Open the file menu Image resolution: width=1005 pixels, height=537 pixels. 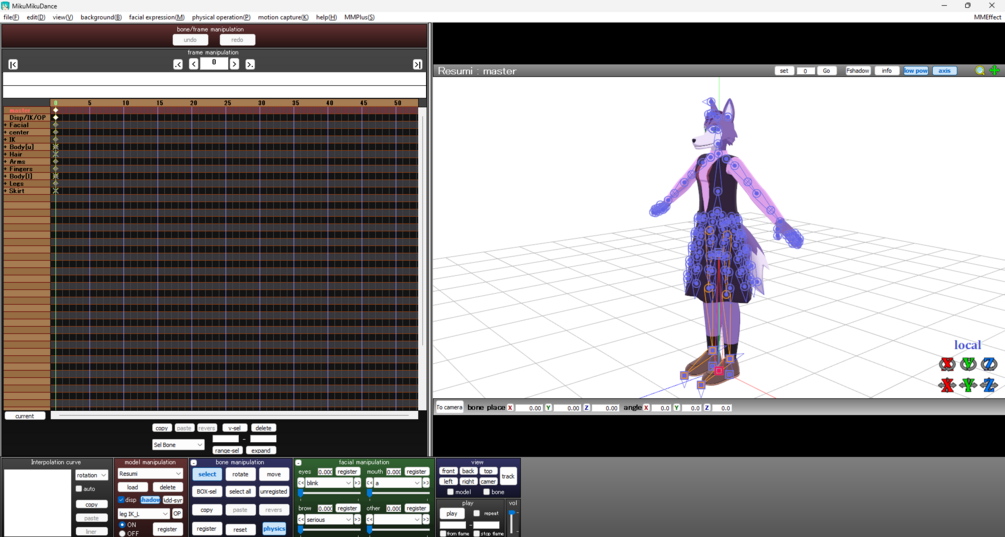(11, 17)
